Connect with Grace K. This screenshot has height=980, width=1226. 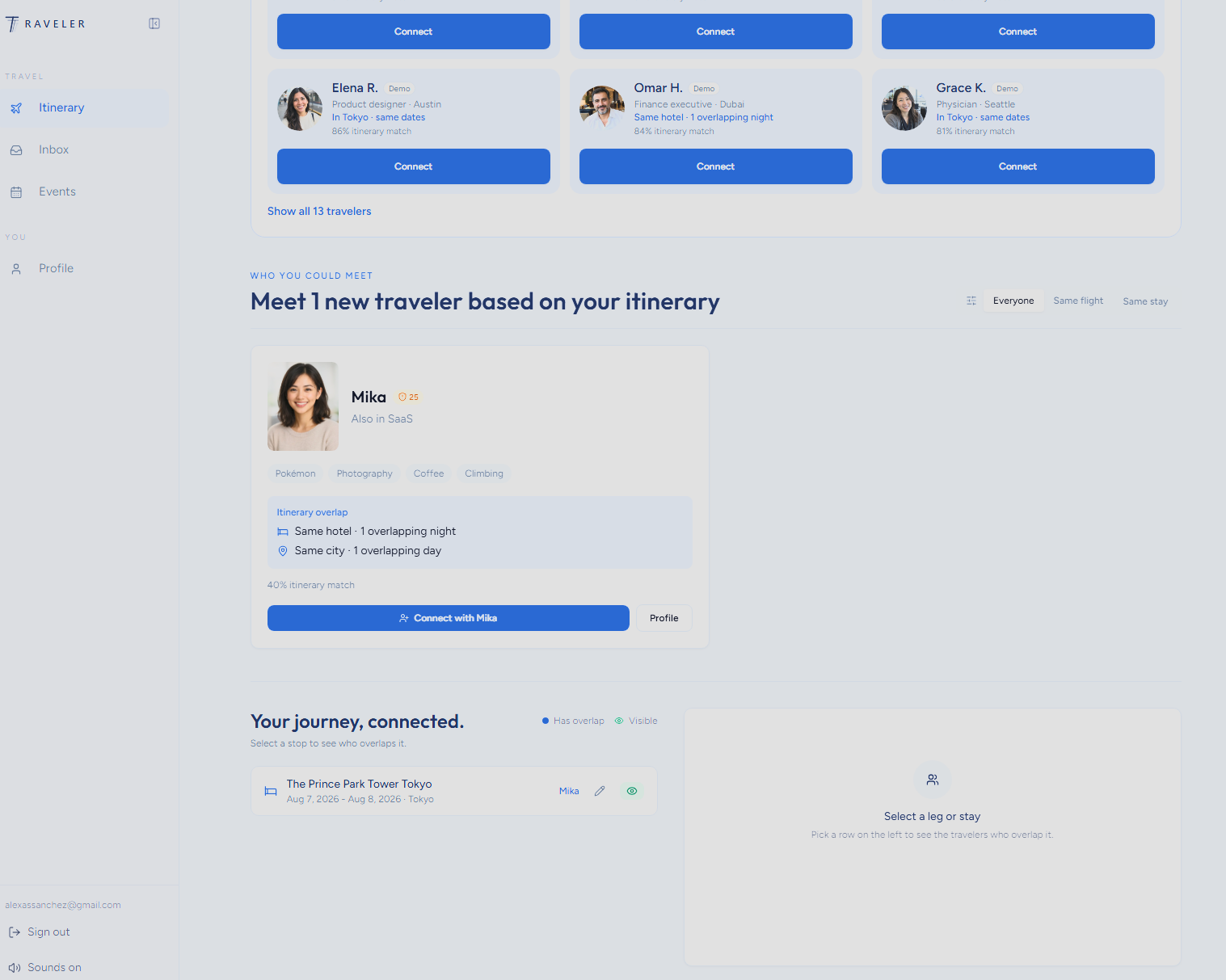pos(1018,166)
